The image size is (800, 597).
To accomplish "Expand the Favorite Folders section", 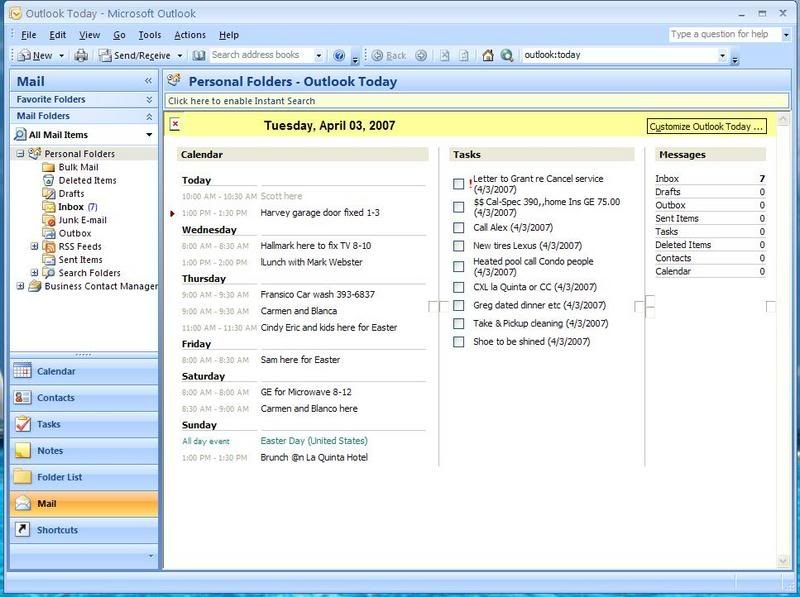I will [149, 100].
